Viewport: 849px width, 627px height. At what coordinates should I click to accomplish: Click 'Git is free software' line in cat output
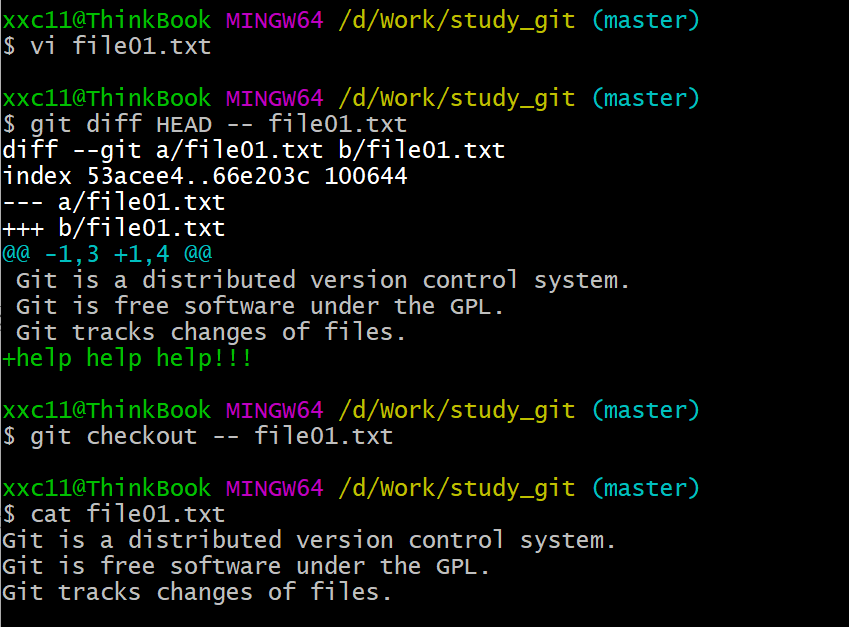click(x=245, y=566)
